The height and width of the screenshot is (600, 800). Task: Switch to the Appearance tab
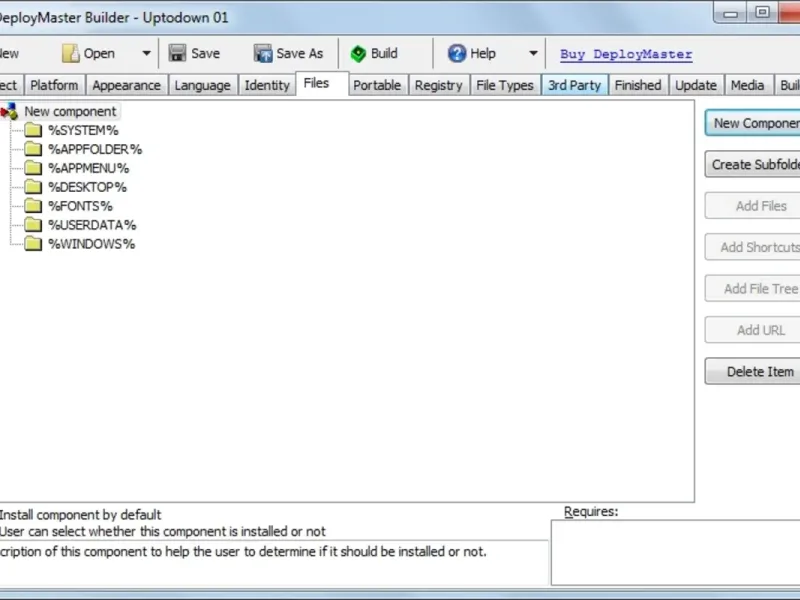pyautogui.click(x=127, y=85)
